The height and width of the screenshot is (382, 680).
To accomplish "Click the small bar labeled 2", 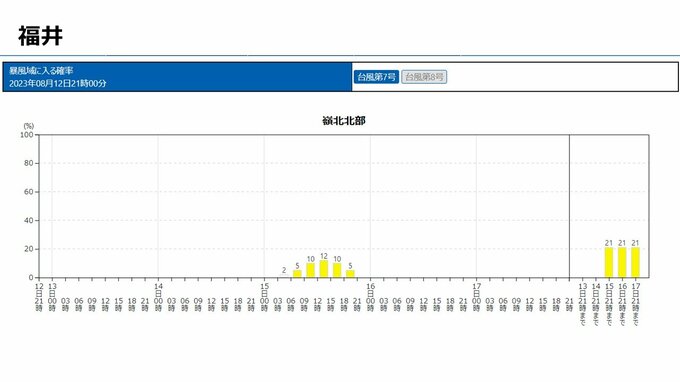I will pyautogui.click(x=284, y=276).
